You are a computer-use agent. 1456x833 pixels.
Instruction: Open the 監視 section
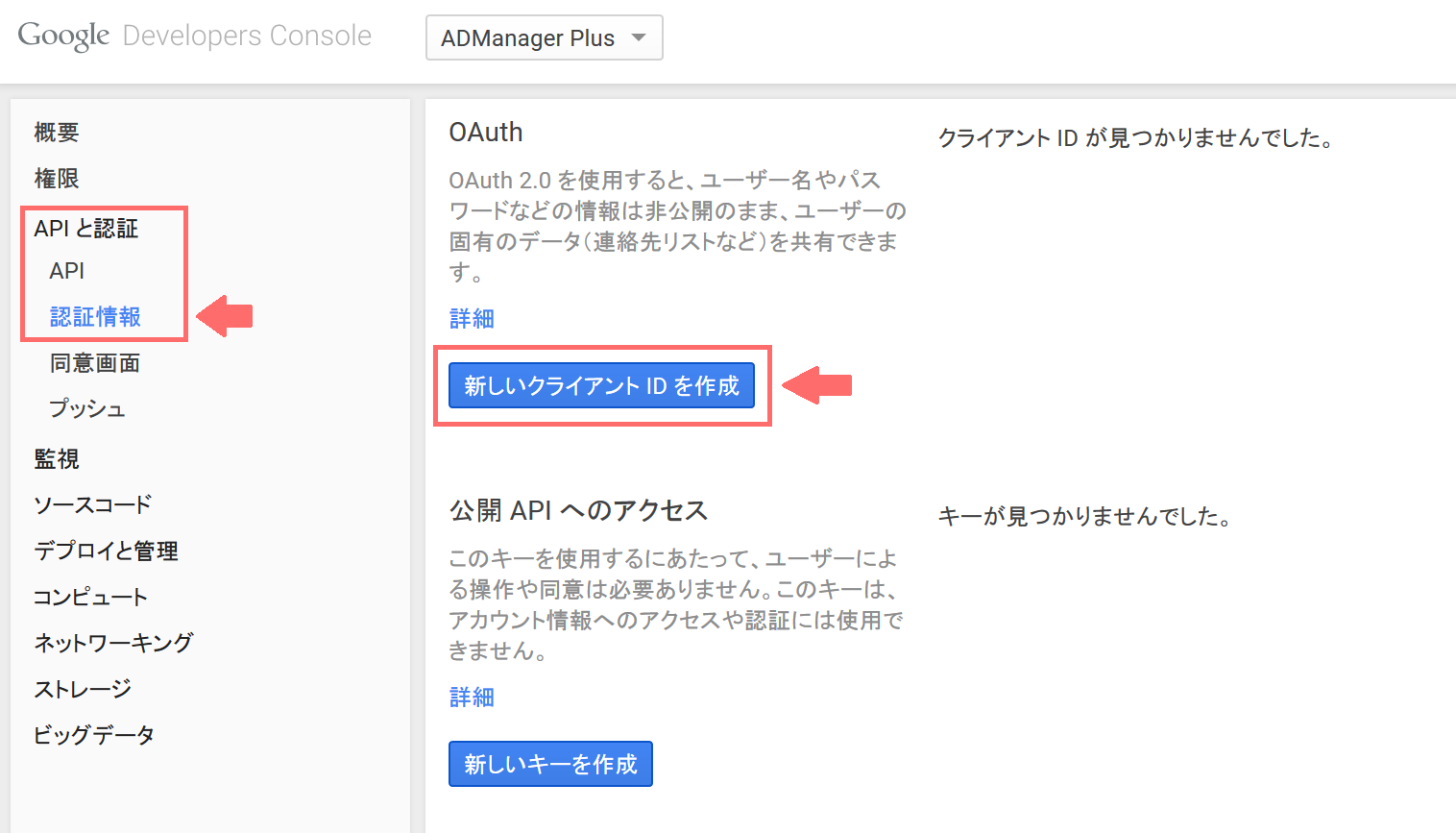click(56, 458)
